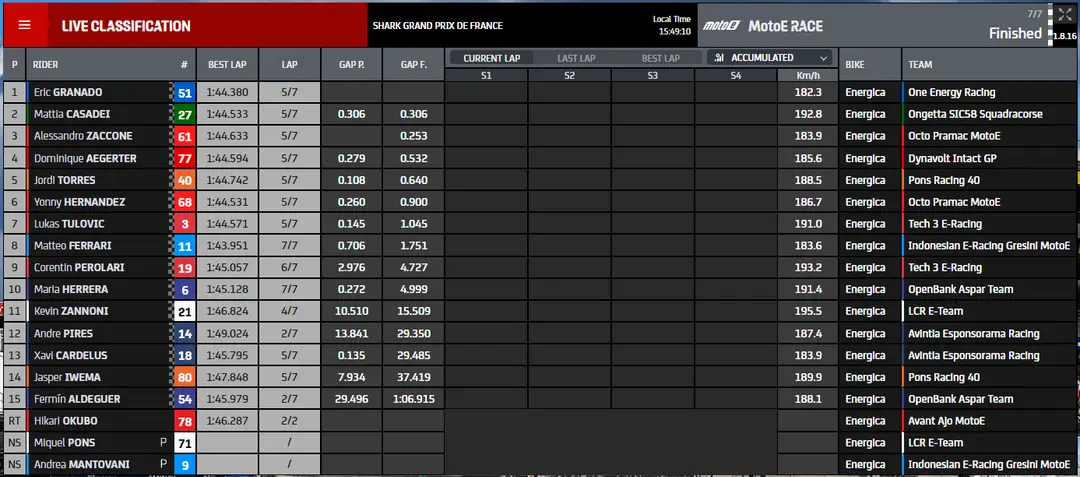Select rider Maria HERRERA

click(x=70, y=290)
